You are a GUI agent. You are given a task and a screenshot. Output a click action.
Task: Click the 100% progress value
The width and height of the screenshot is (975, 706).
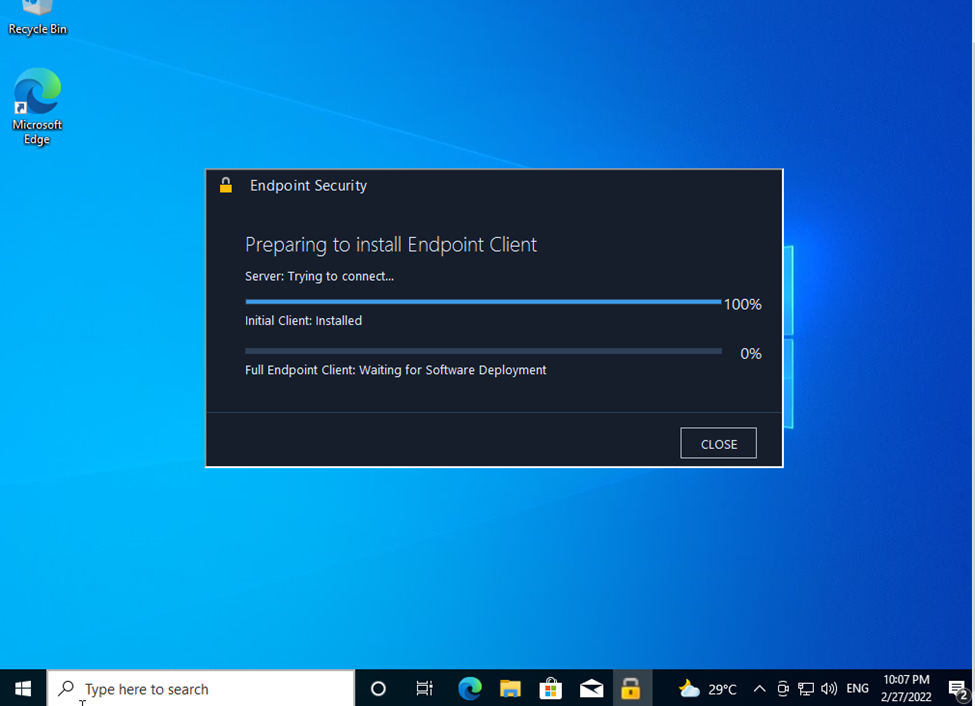point(742,304)
